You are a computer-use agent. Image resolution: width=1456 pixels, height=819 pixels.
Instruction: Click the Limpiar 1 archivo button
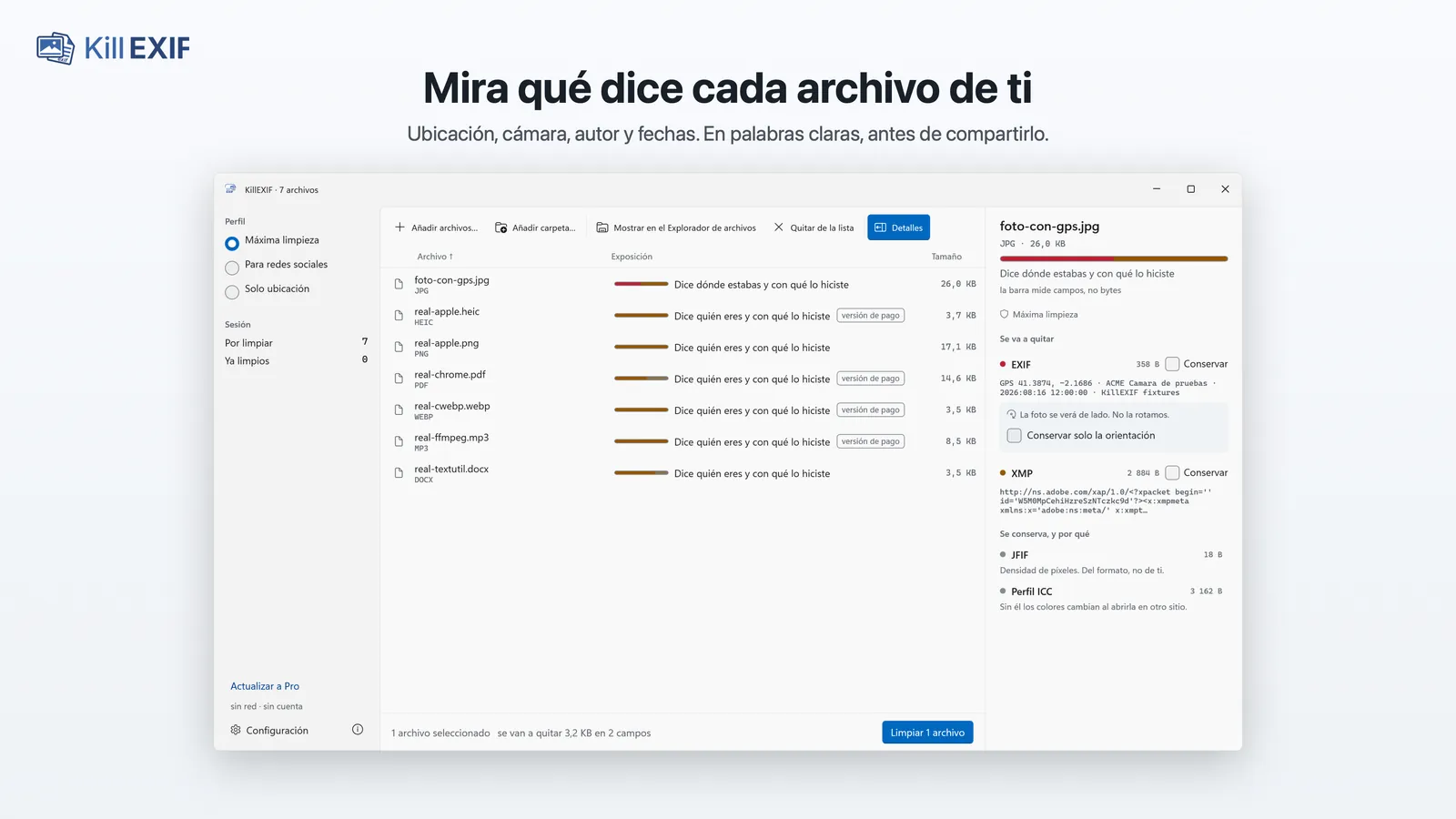[x=927, y=733]
